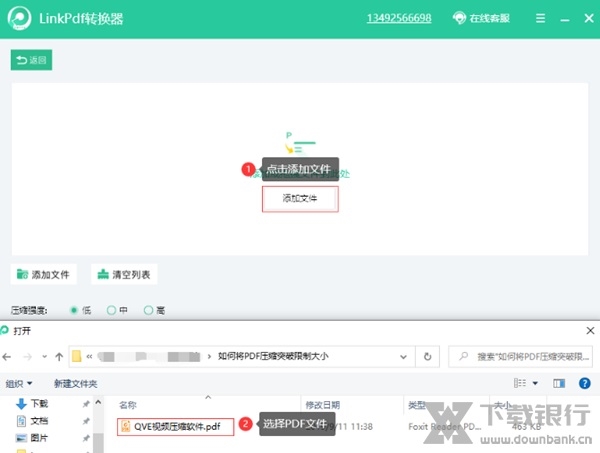This screenshot has width=600, height=453.
Task: Open help with the question mark icon
Action: coord(585,383)
